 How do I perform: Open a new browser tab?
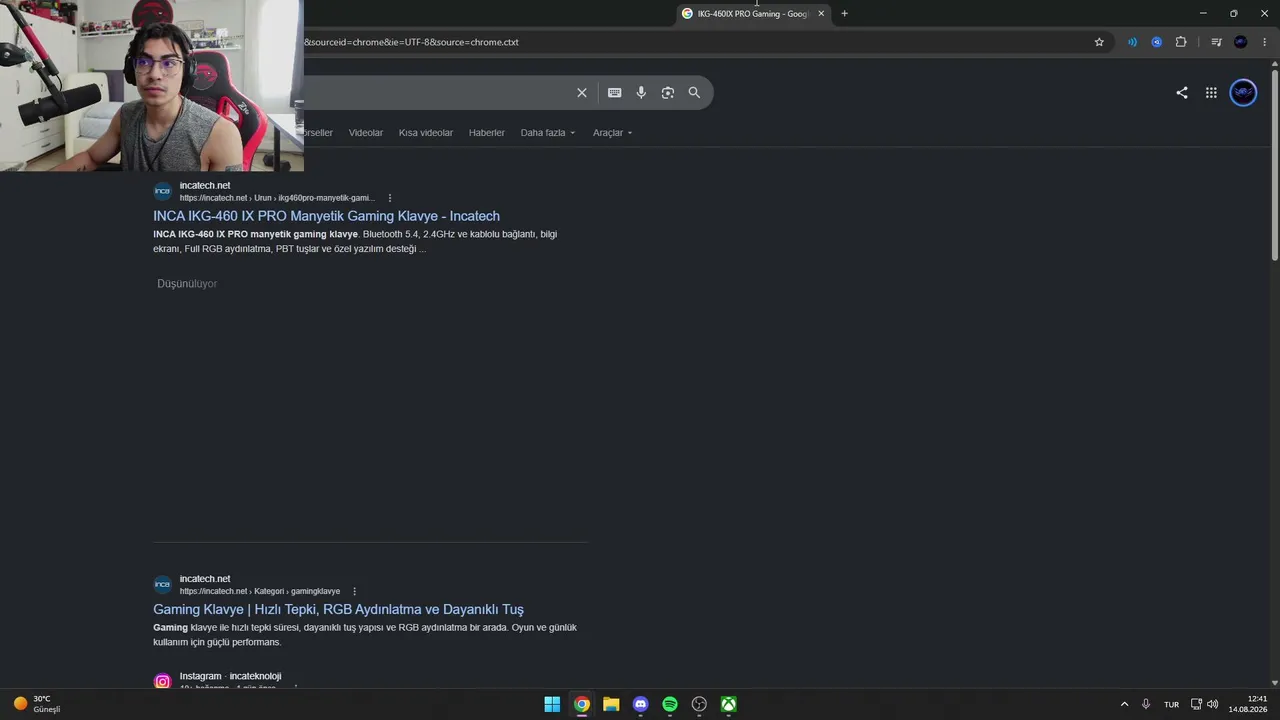(844, 14)
